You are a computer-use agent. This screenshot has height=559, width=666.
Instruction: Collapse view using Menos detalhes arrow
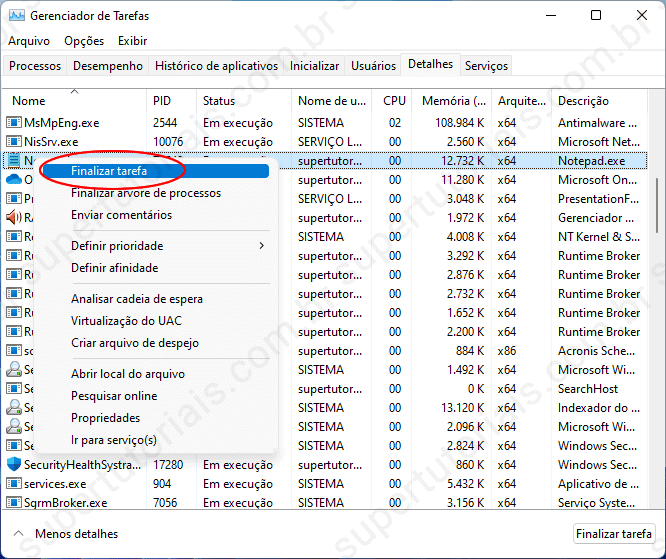coord(19,534)
